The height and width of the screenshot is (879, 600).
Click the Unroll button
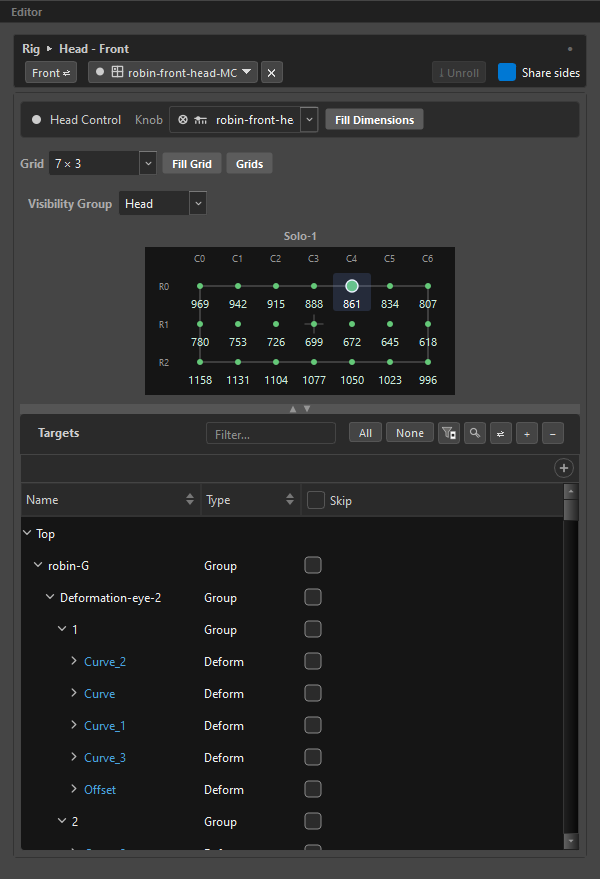tap(459, 72)
